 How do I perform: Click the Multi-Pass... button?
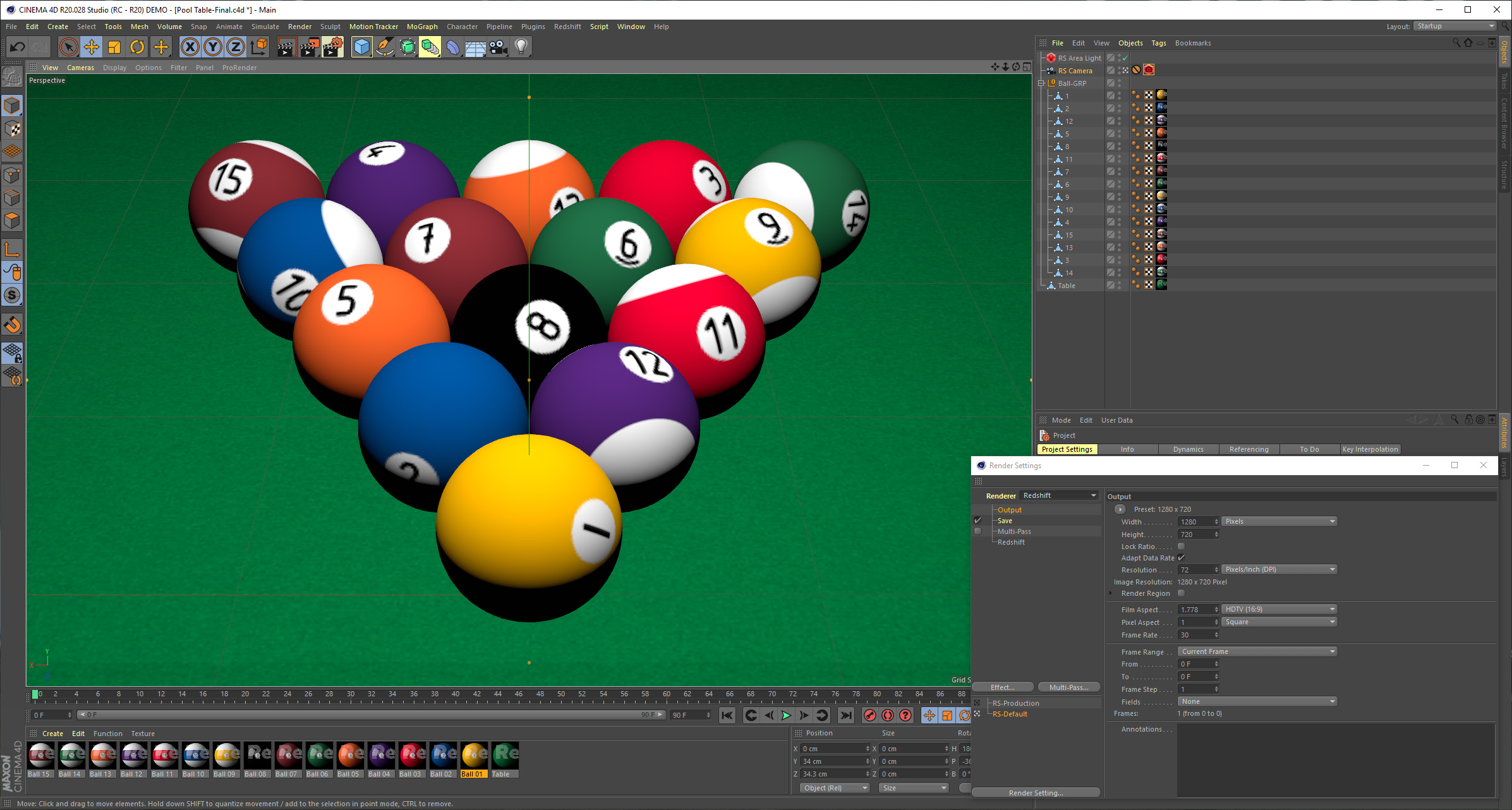1069,687
